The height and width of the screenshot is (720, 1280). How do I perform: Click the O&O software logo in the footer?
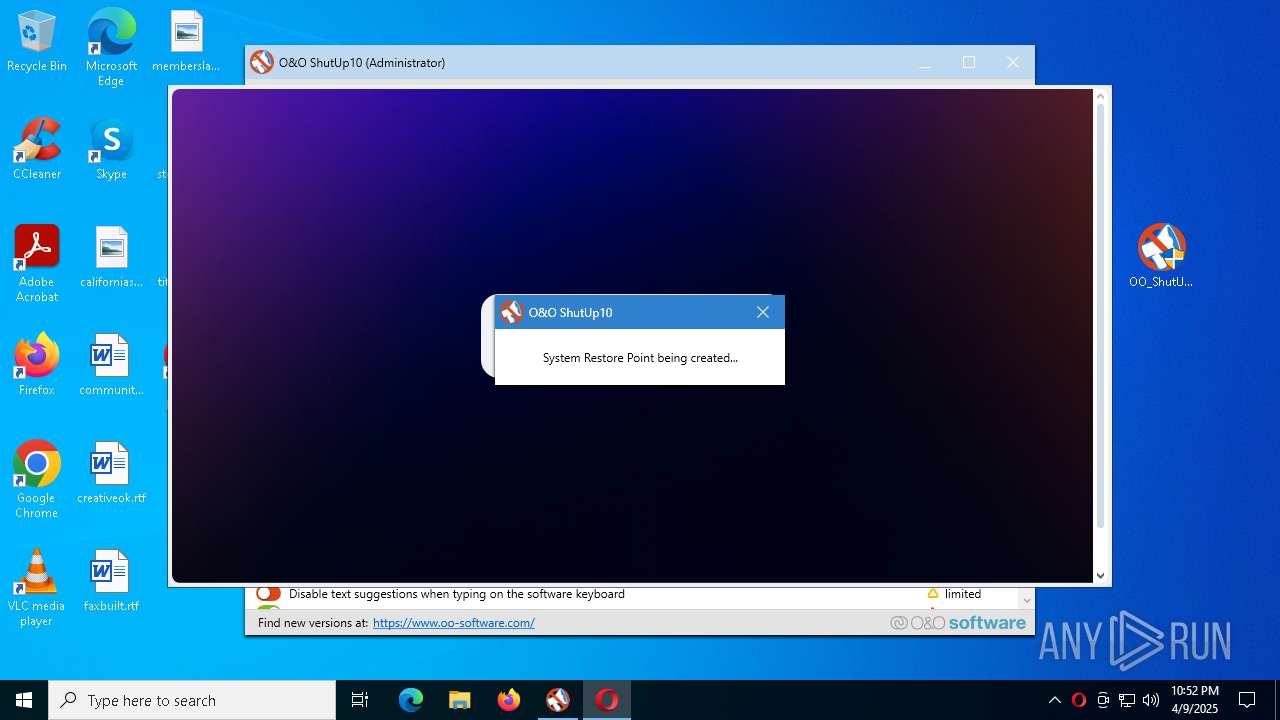click(x=958, y=623)
